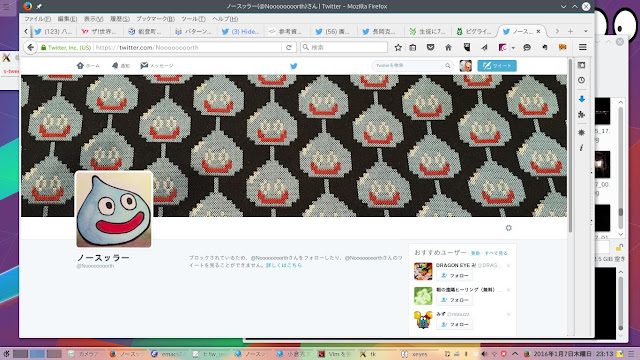Save page with the Pocket icon
Screen dimensions: 640x360
(430, 47)
